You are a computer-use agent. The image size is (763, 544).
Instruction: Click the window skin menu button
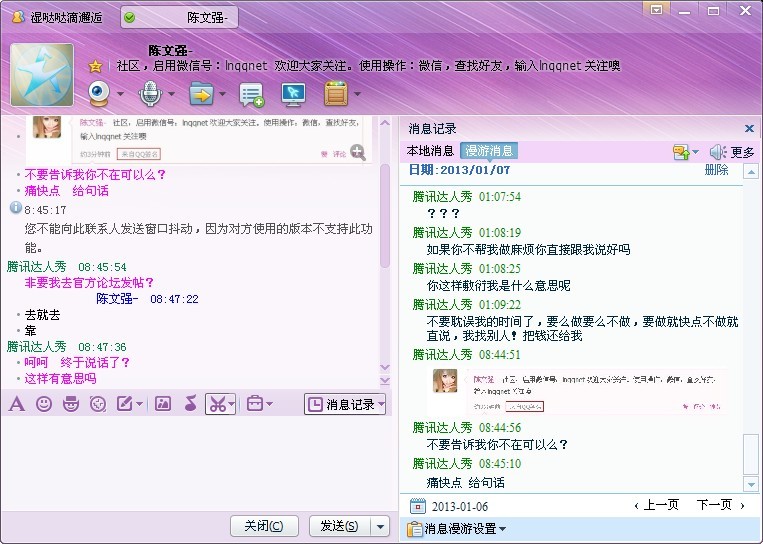[x=656, y=10]
